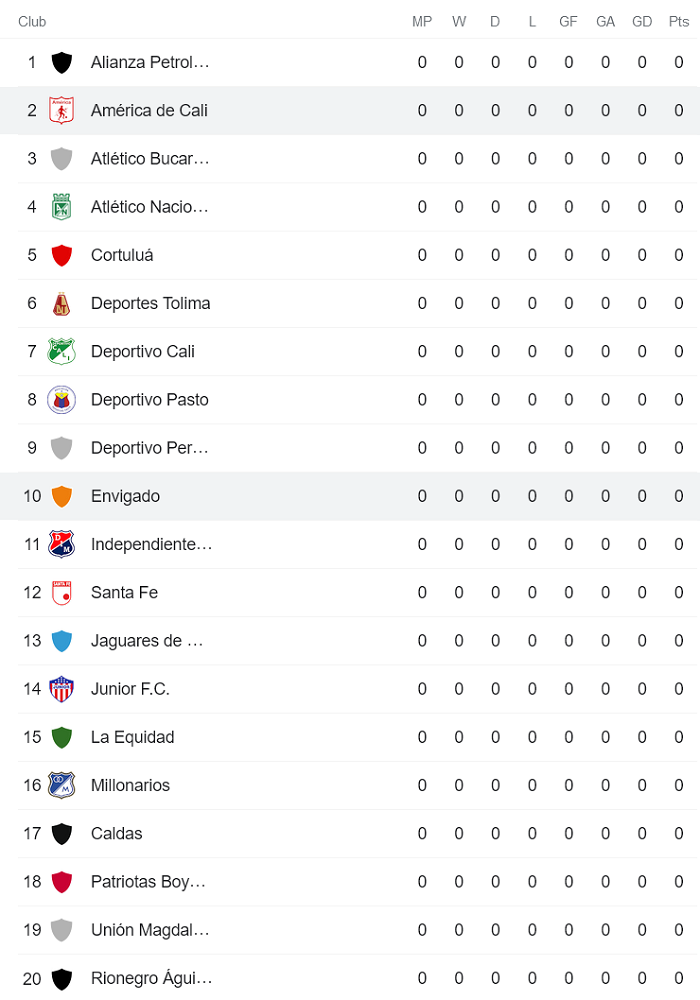Open the Caldas team entry
The image size is (700, 1000).
coord(116,833)
